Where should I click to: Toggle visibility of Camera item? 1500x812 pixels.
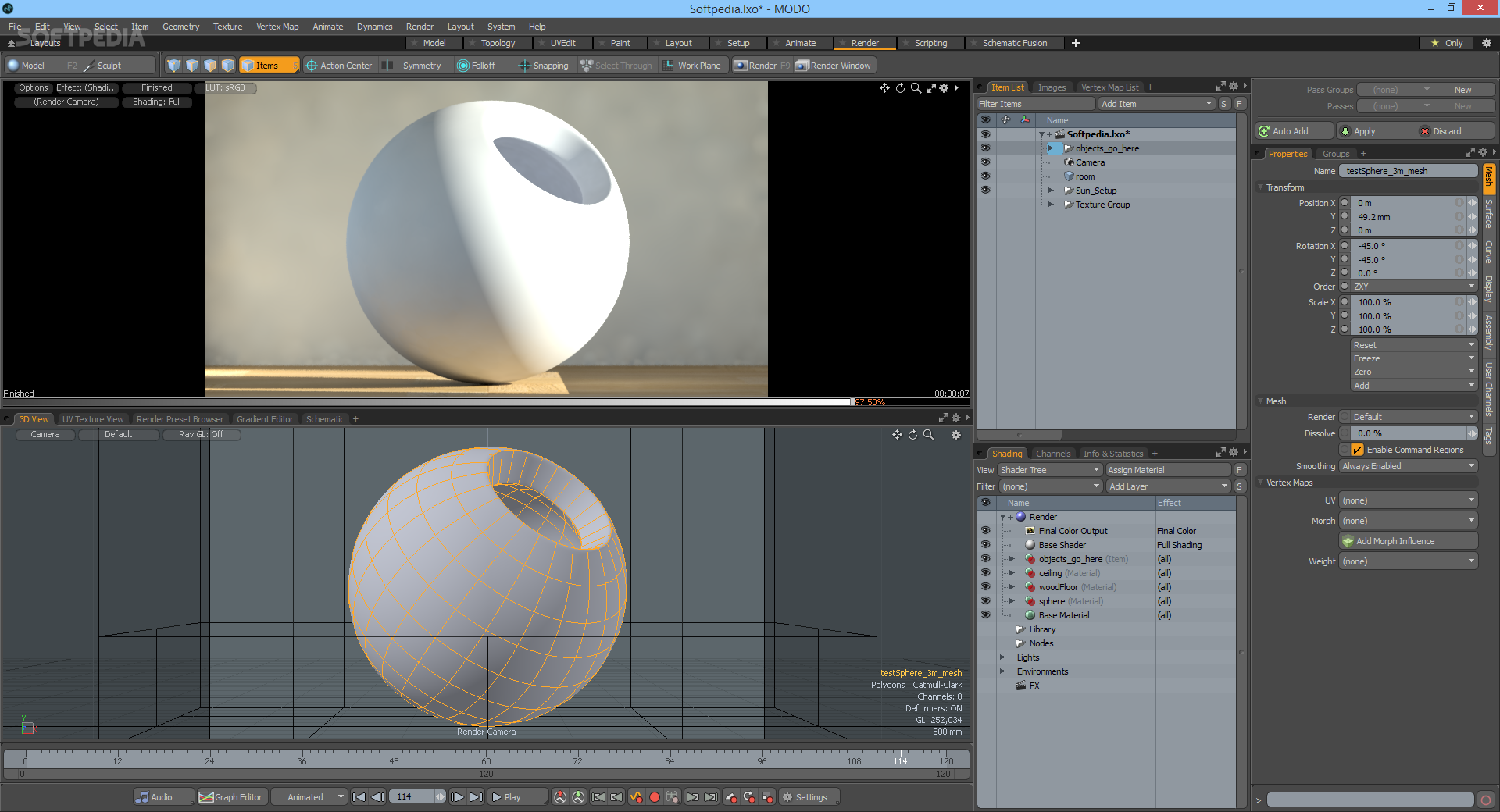pyautogui.click(x=985, y=162)
